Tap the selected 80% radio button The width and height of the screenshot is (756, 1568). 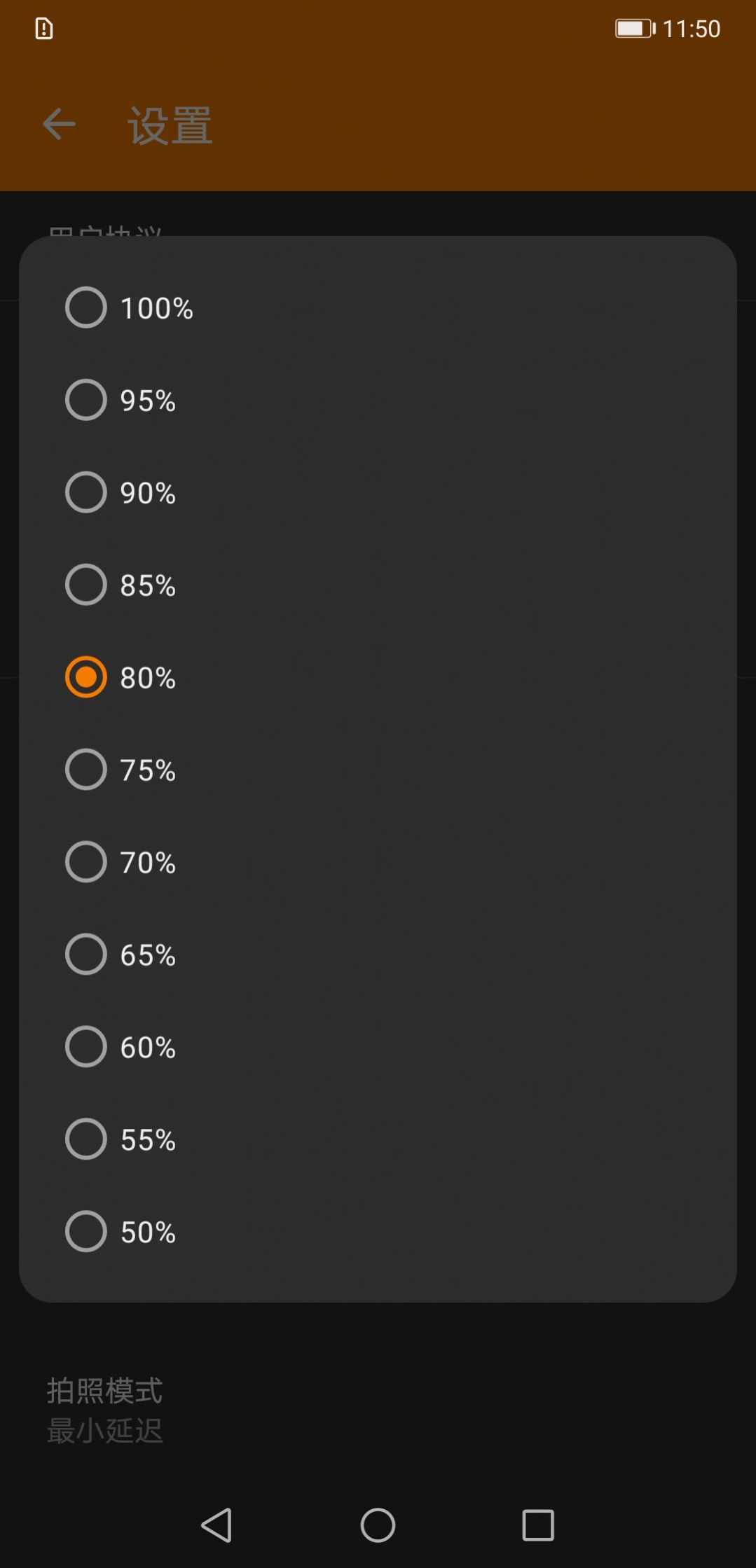point(86,677)
